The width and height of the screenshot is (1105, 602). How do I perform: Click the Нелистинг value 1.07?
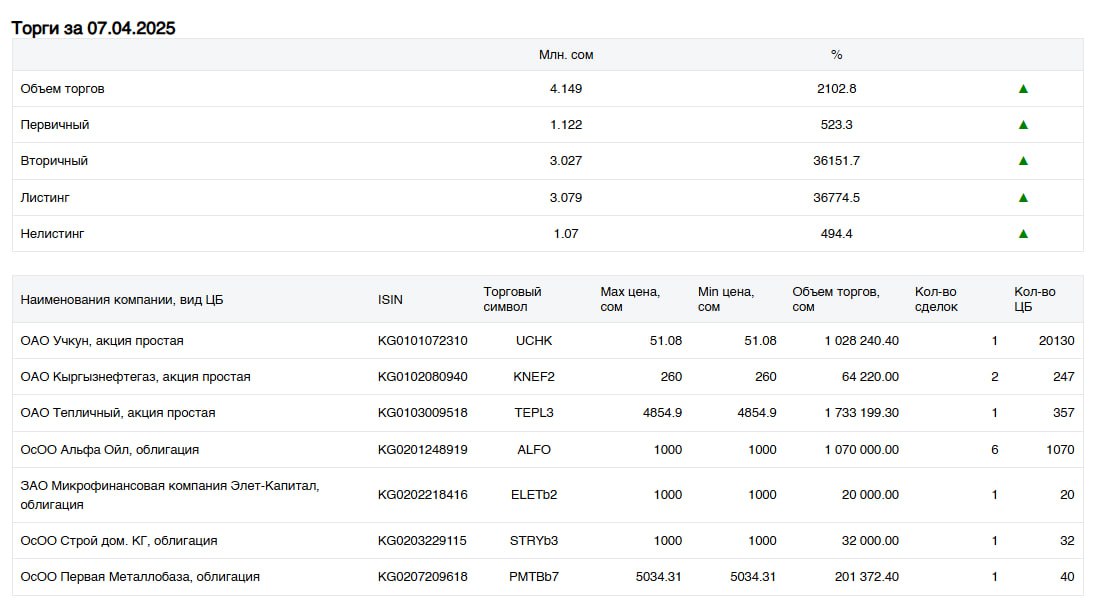(x=566, y=233)
